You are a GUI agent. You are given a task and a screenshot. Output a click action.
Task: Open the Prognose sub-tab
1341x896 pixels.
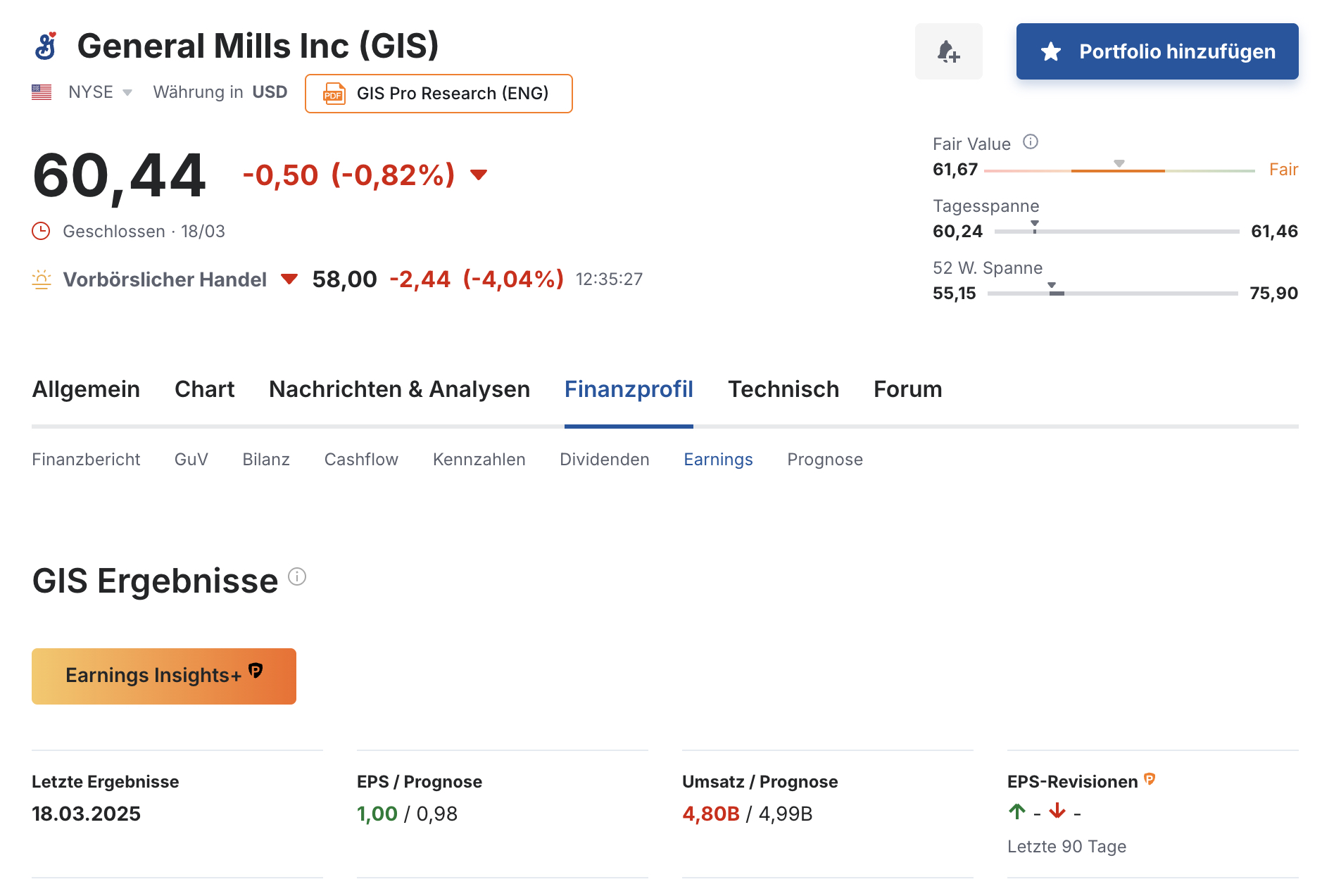[x=825, y=460]
